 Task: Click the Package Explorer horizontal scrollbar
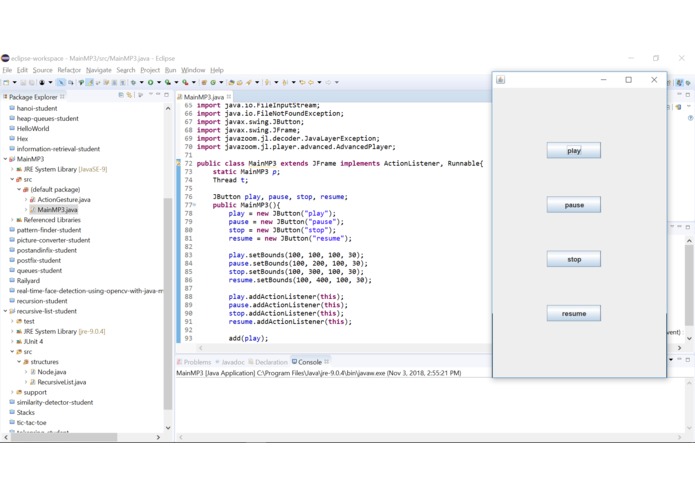click(x=64, y=437)
